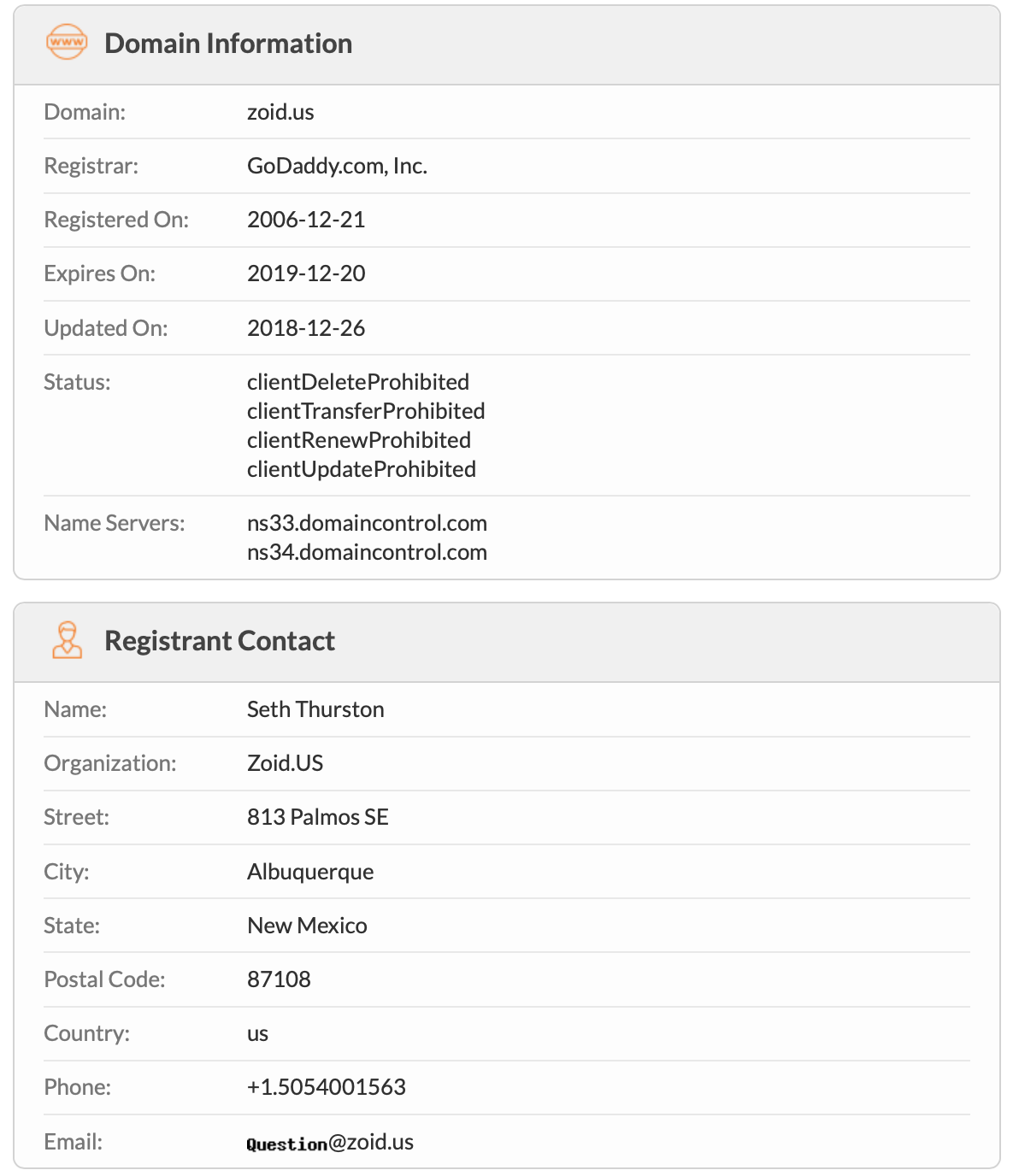Click the GoDaddy.com, Inc. registrar name

[x=337, y=166]
